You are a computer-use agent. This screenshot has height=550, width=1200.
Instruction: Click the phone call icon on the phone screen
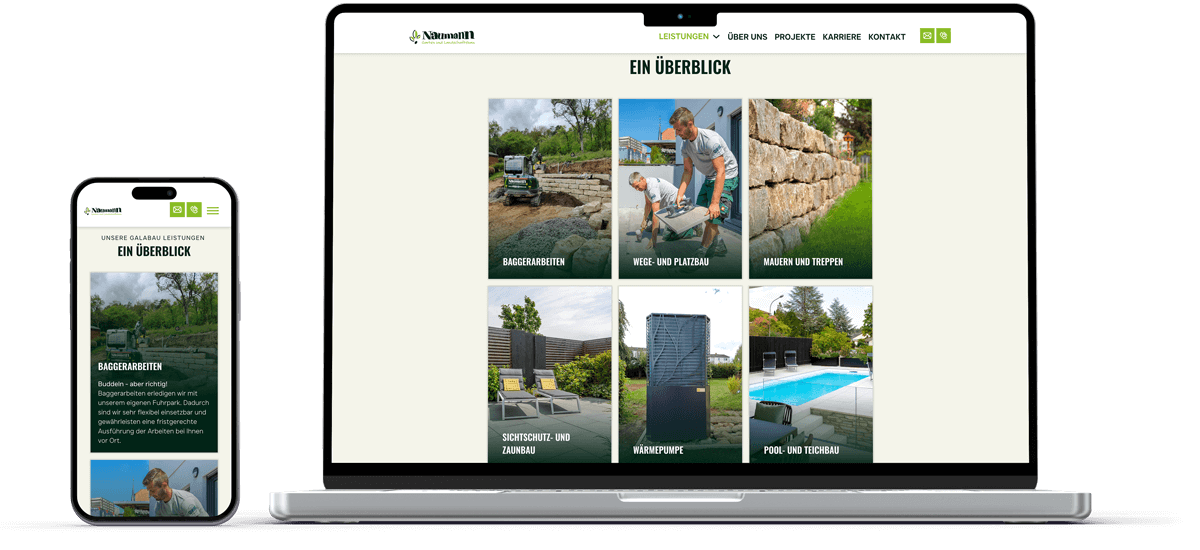point(194,210)
